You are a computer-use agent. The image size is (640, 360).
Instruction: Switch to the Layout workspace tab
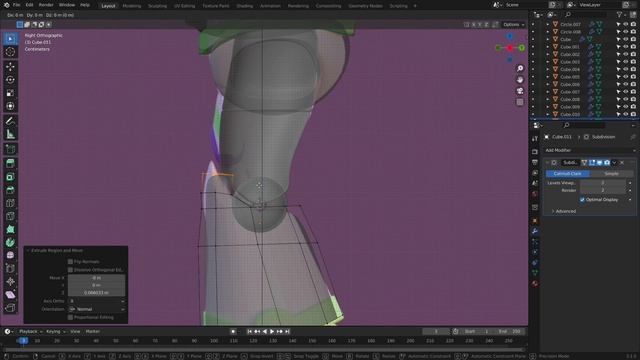[108, 6]
